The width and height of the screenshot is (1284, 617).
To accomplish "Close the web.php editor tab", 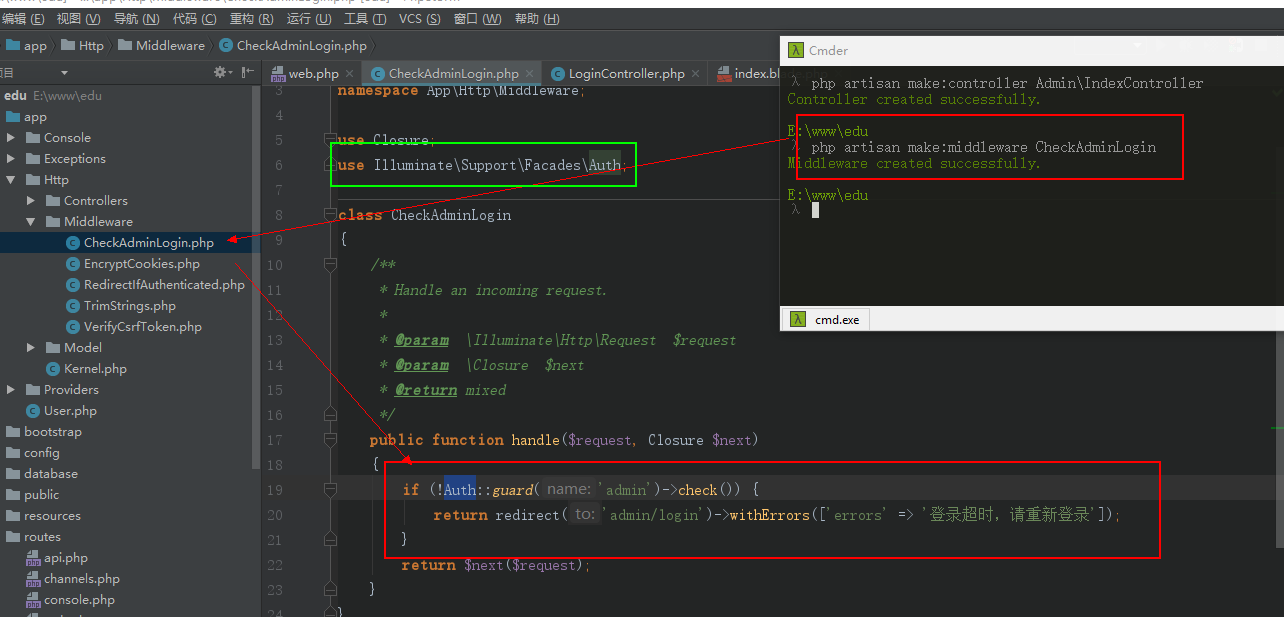I will [x=349, y=74].
